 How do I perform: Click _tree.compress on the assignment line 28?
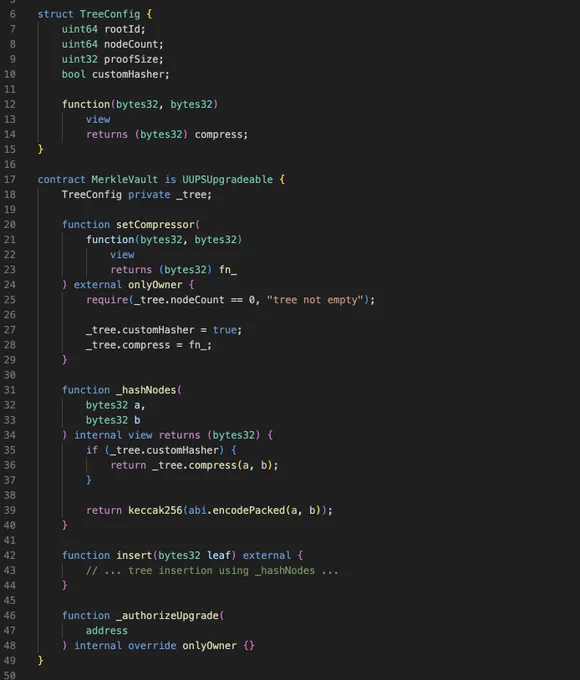pyautogui.click(x=128, y=345)
